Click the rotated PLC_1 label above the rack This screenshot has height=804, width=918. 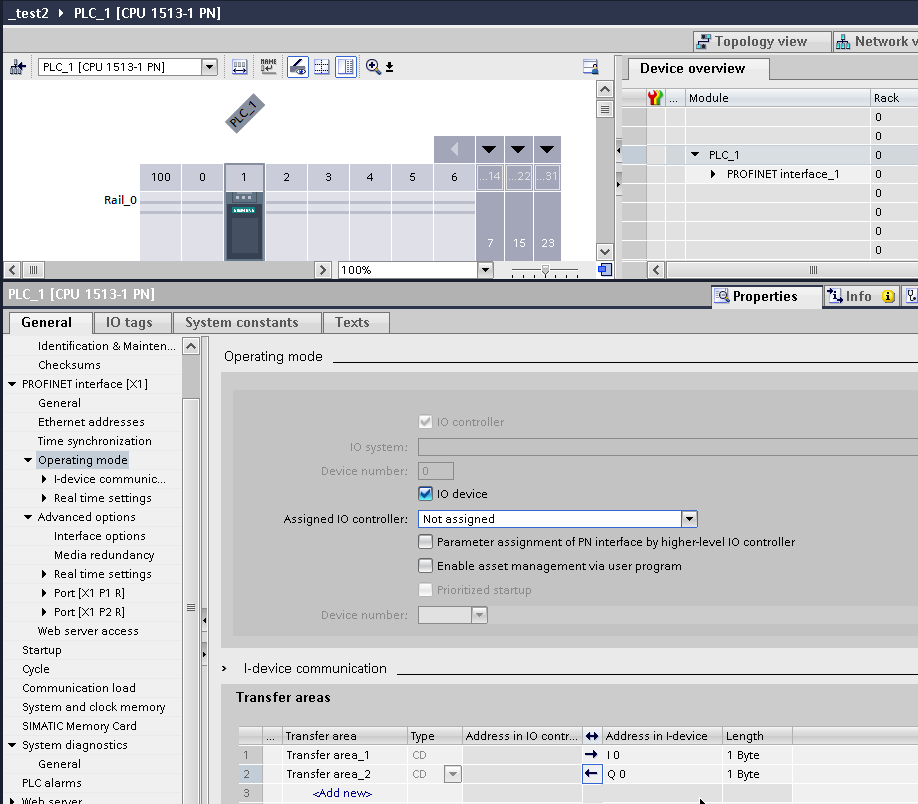click(245, 114)
